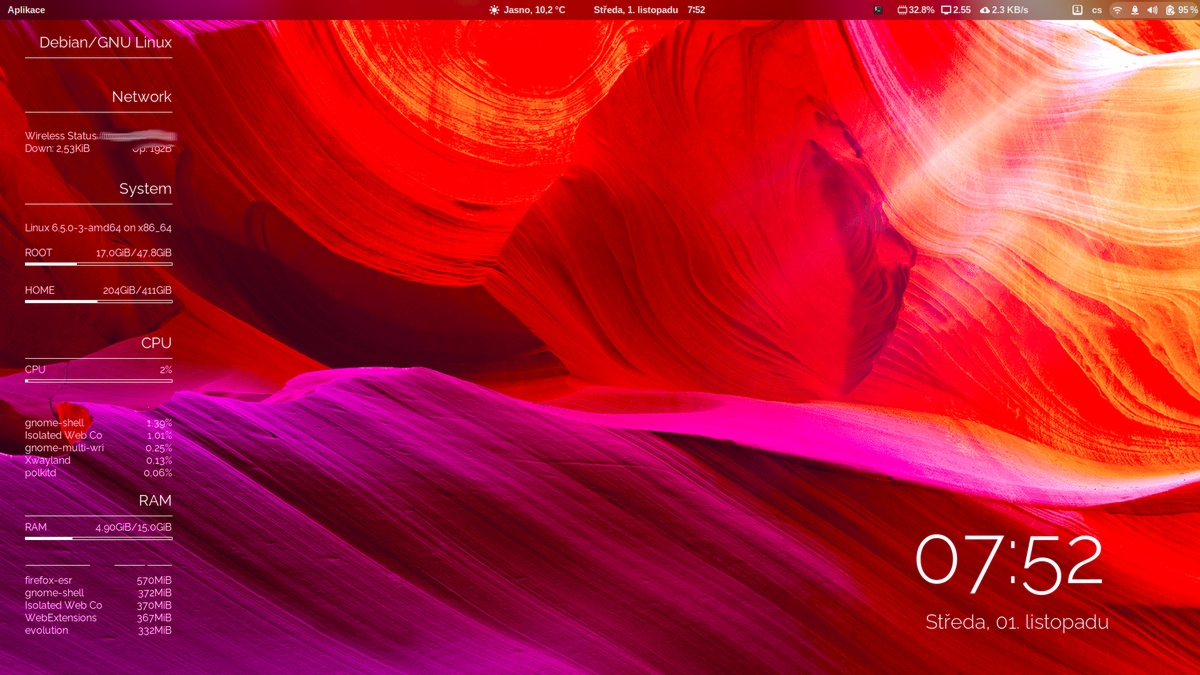
Task: Click the gnome-shell row in the CPU list
Action: pyautogui.click(x=98, y=423)
